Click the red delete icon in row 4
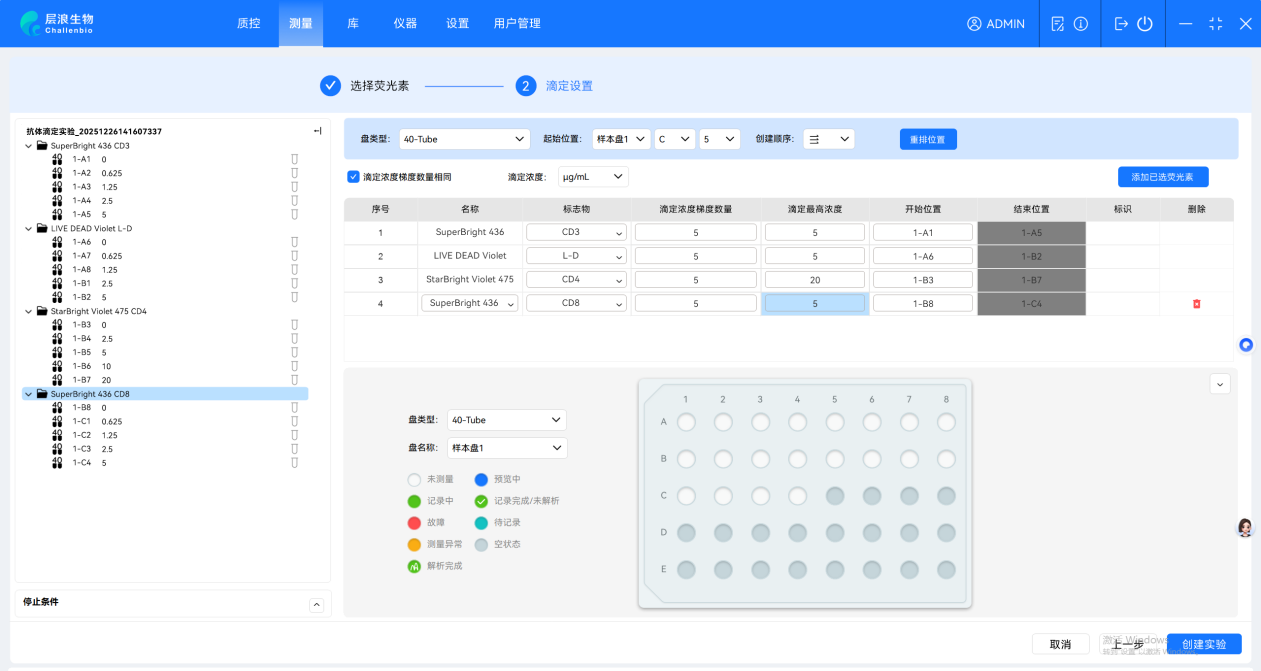Viewport: 1261px width, 671px height. click(1196, 304)
